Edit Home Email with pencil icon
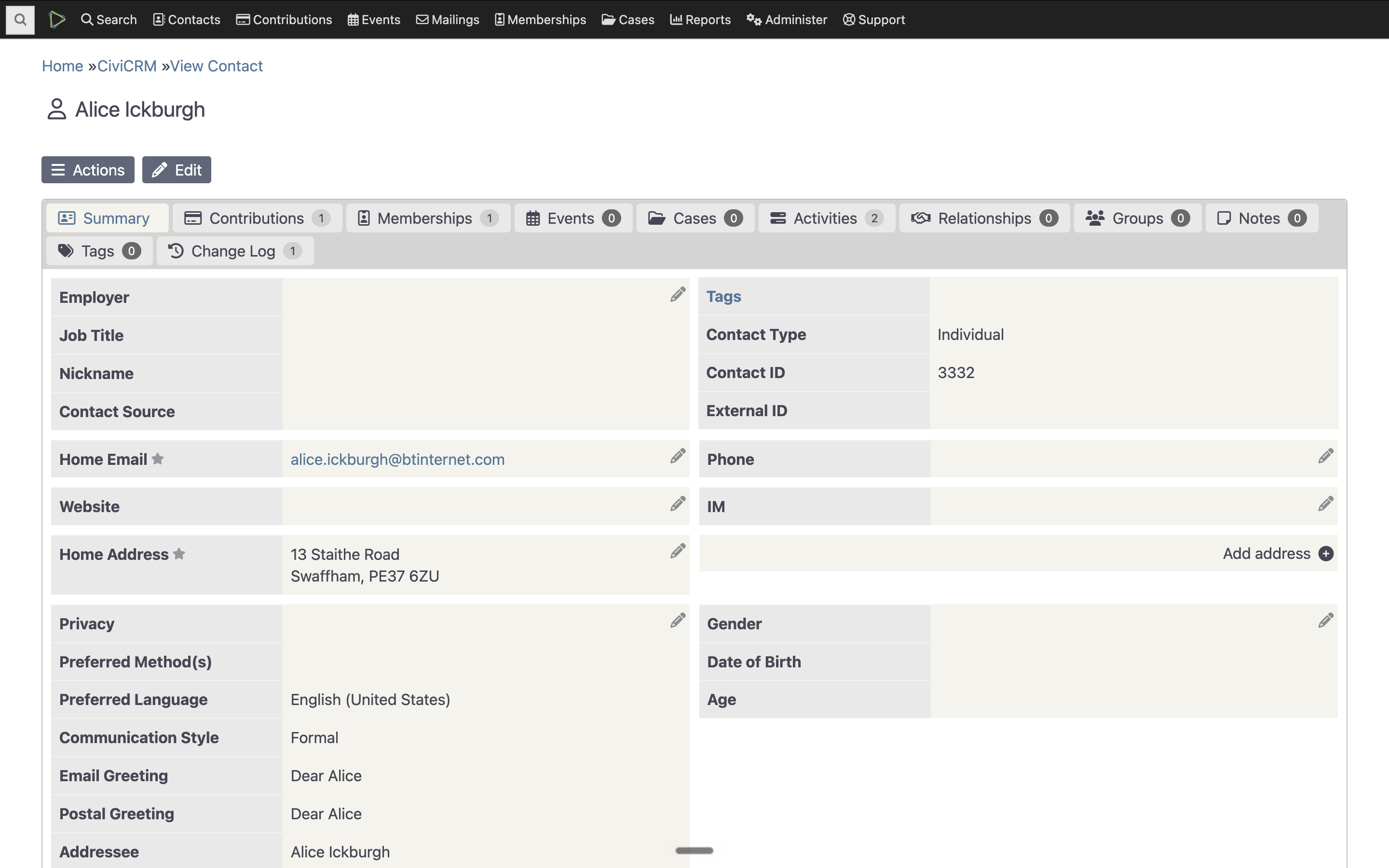Image resolution: width=1389 pixels, height=868 pixels. coord(677,456)
